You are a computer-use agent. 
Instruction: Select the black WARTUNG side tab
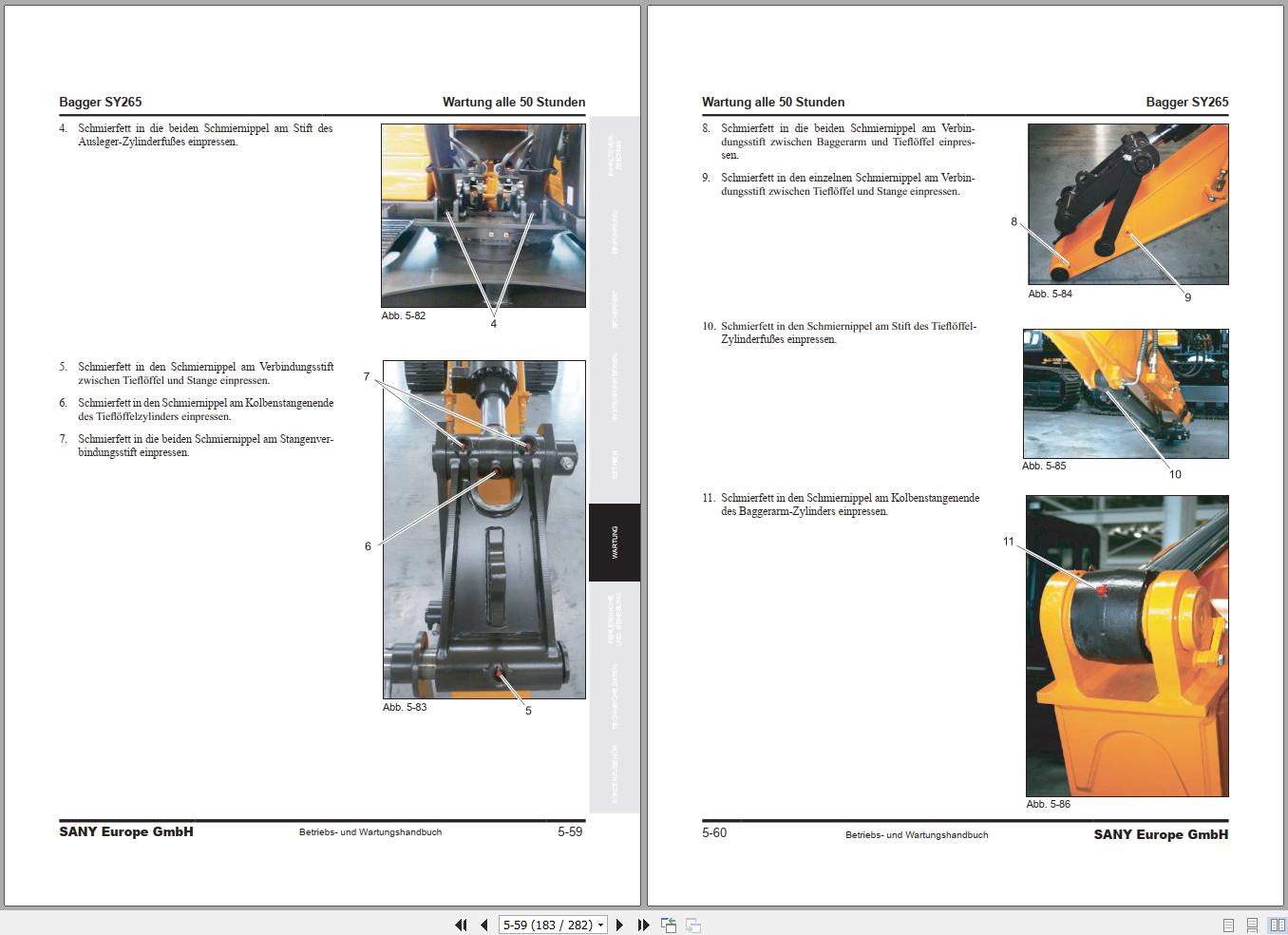click(x=615, y=542)
